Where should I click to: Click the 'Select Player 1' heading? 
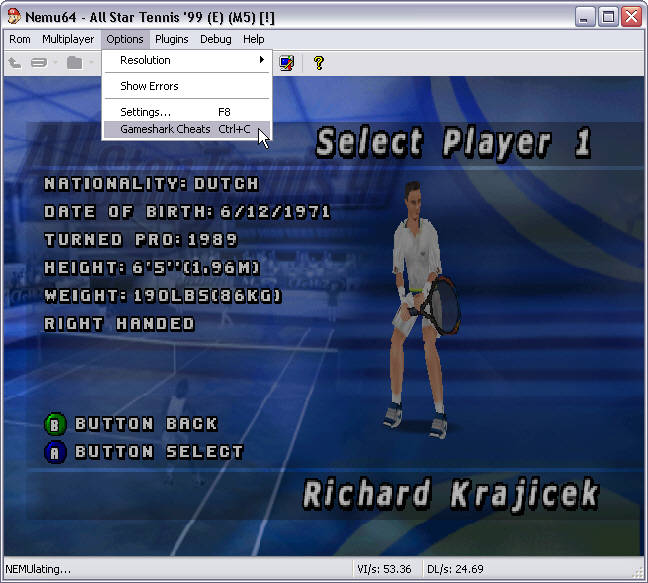coord(453,143)
